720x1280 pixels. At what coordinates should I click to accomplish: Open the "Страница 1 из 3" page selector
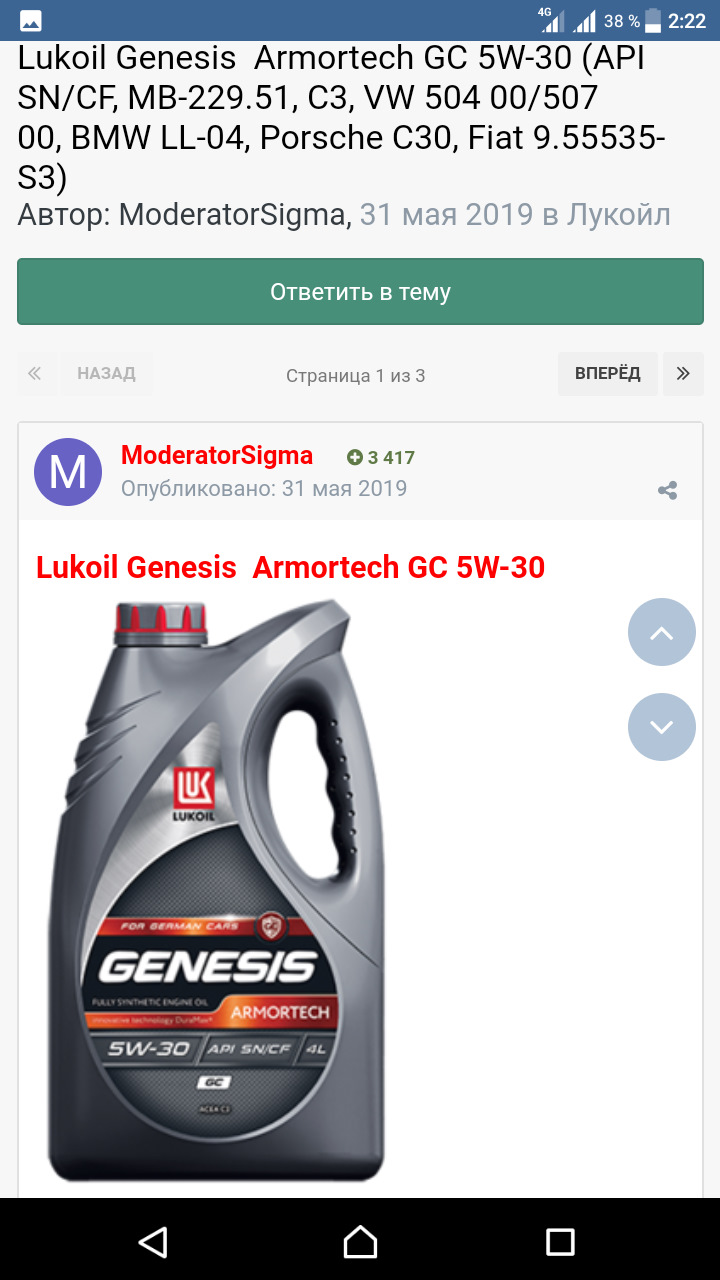coord(355,376)
